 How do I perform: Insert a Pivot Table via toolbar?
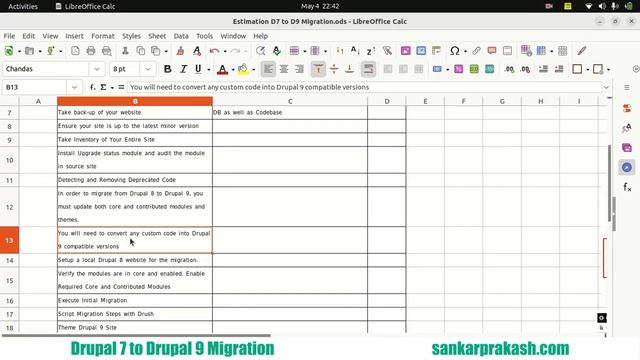[x=436, y=51]
